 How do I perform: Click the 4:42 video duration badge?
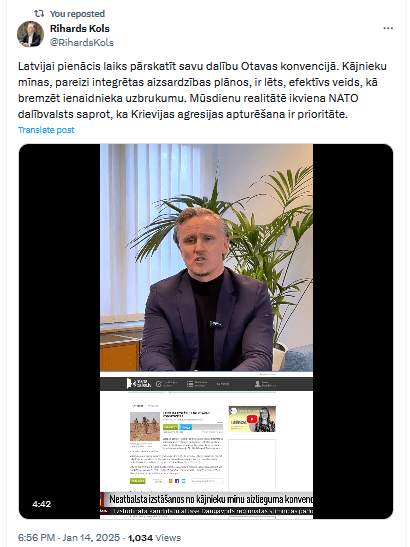tap(42, 504)
